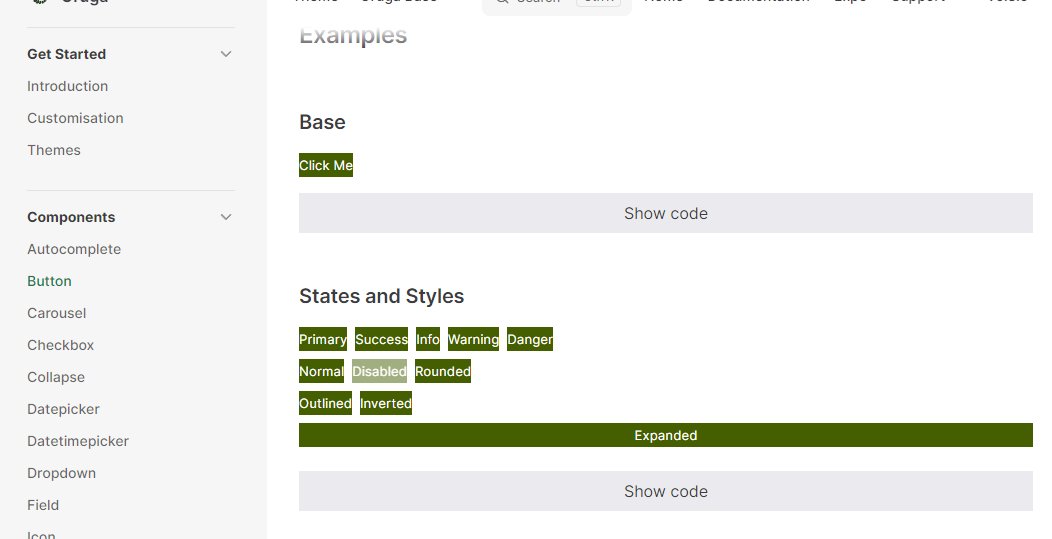This screenshot has width=1052, height=539.
Task: Click the Components section heading
Action: tap(71, 217)
